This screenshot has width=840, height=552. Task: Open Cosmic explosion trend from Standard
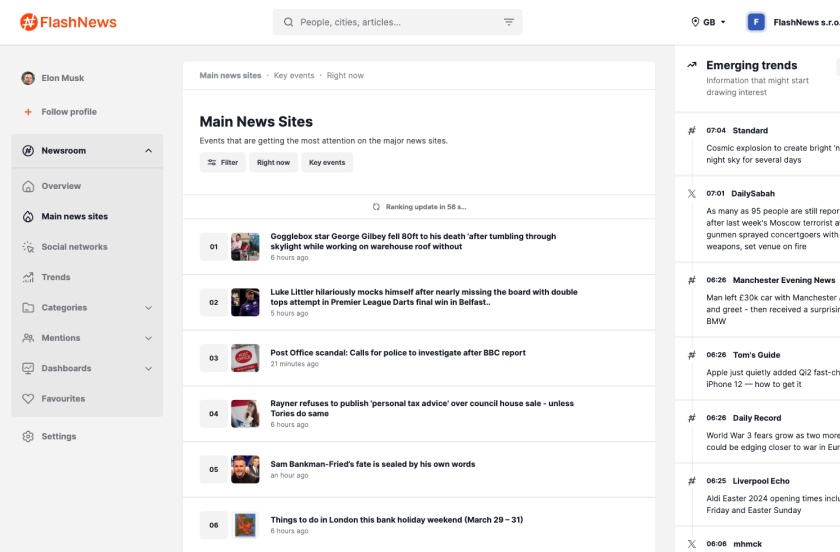[772, 154]
